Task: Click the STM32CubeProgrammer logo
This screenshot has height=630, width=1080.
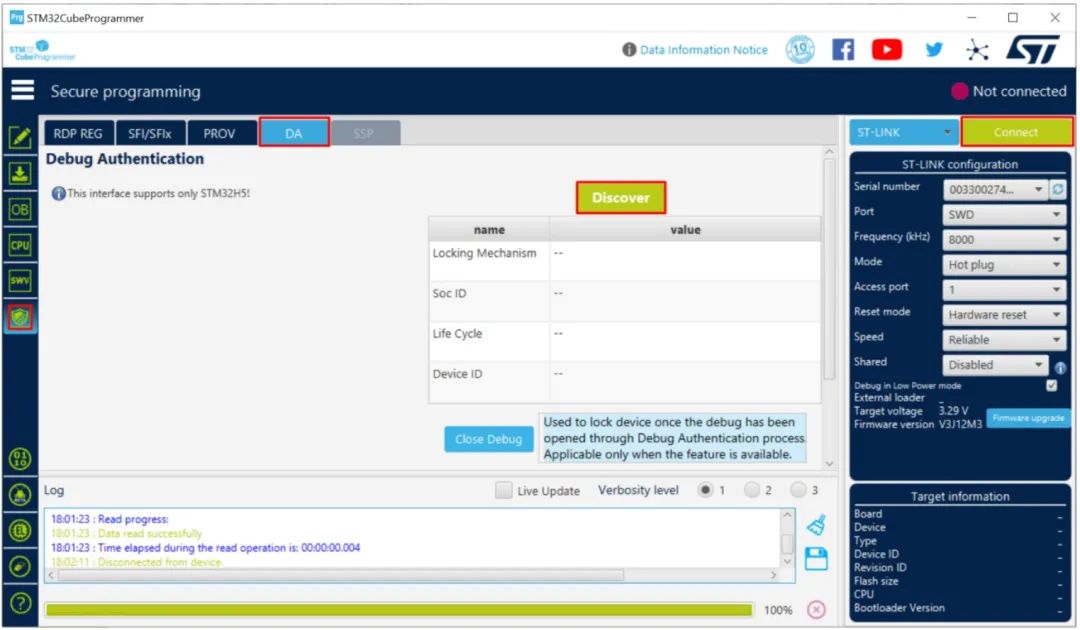Action: pyautogui.click(x=42, y=50)
